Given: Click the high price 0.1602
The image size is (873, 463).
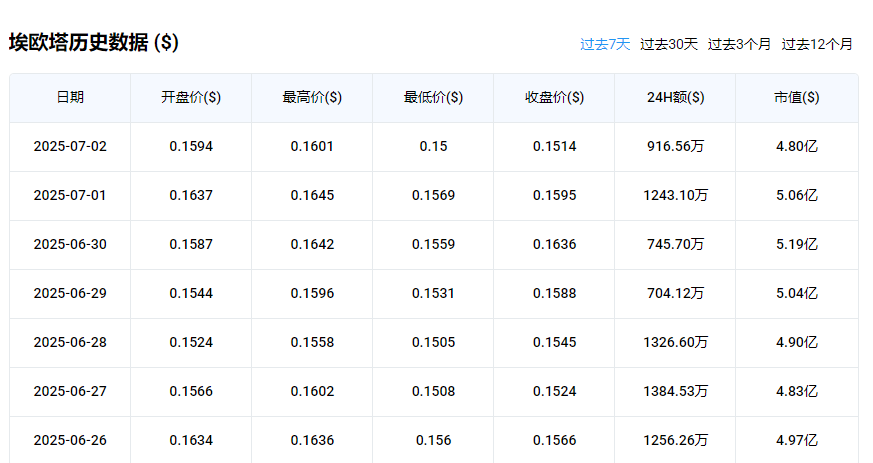Looking at the screenshot, I should tap(312, 391).
